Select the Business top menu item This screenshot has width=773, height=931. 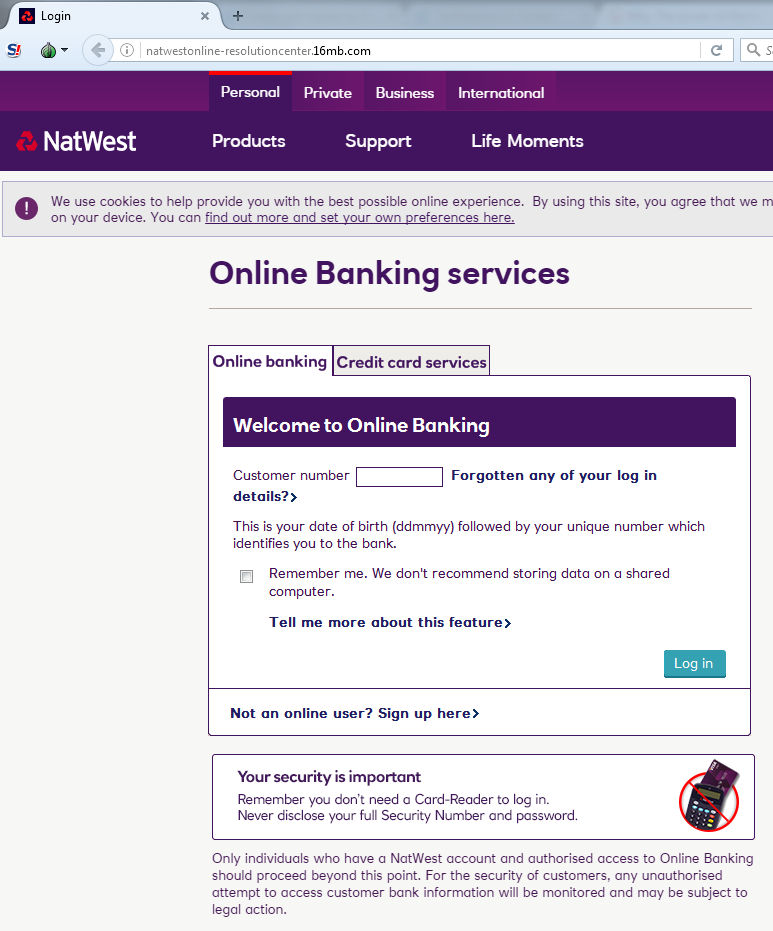pos(404,93)
